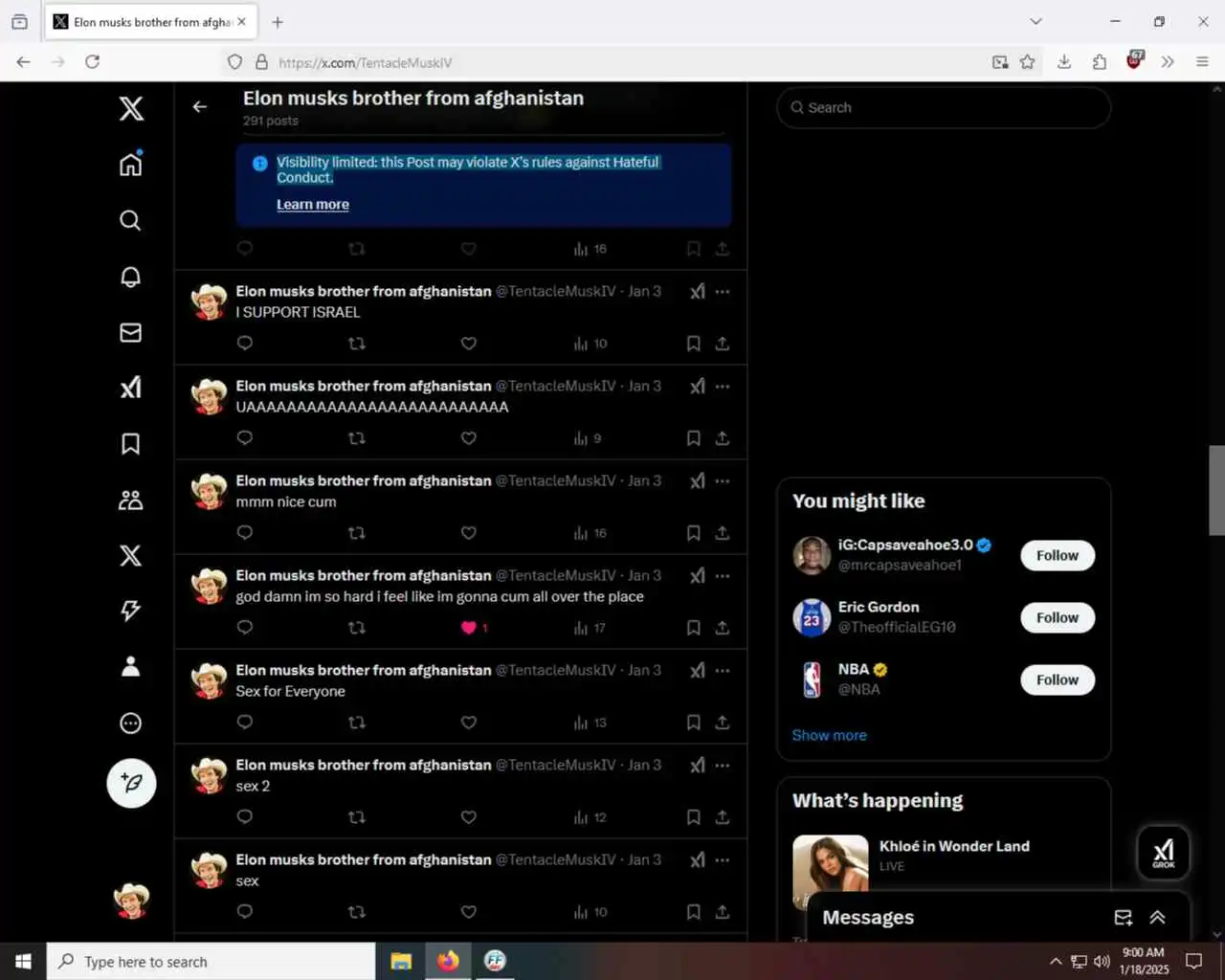The width and height of the screenshot is (1225, 980).
Task: Unlike the 'god damn im so hard' post
Action: coord(469,628)
